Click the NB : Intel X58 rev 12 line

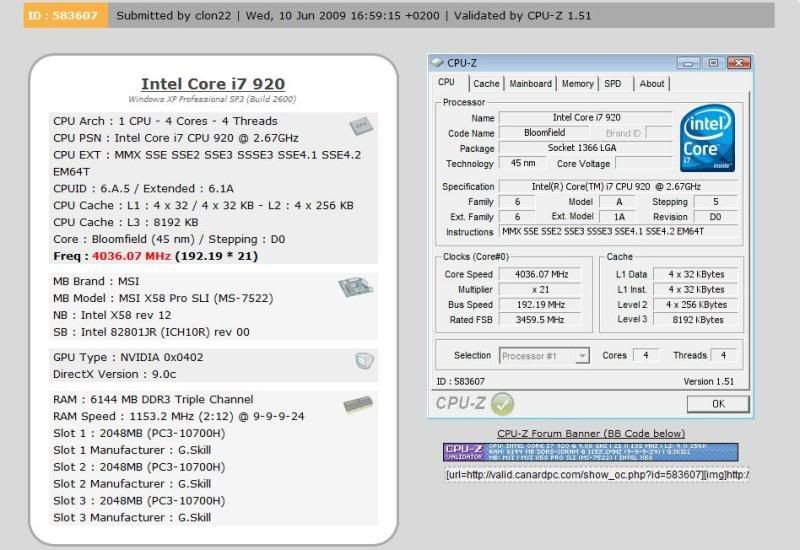[x=112, y=315]
